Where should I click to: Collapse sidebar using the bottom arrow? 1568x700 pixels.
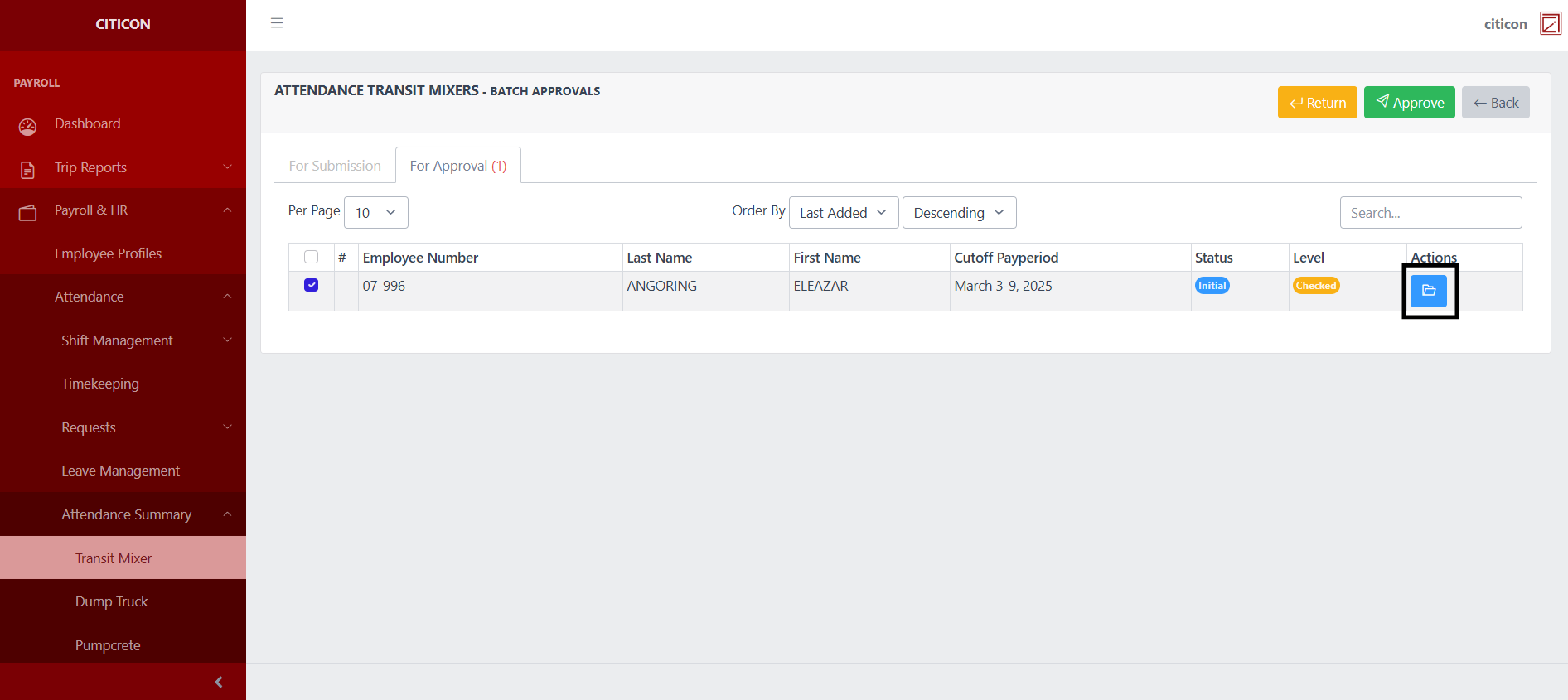pos(219,682)
